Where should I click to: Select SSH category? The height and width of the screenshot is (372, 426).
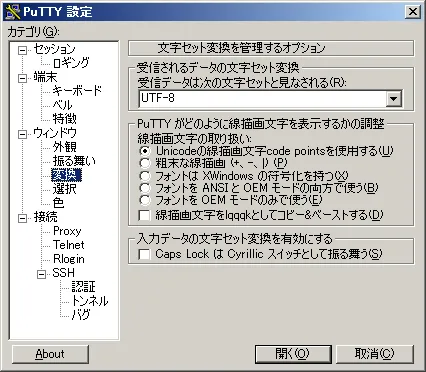pyautogui.click(x=63, y=273)
